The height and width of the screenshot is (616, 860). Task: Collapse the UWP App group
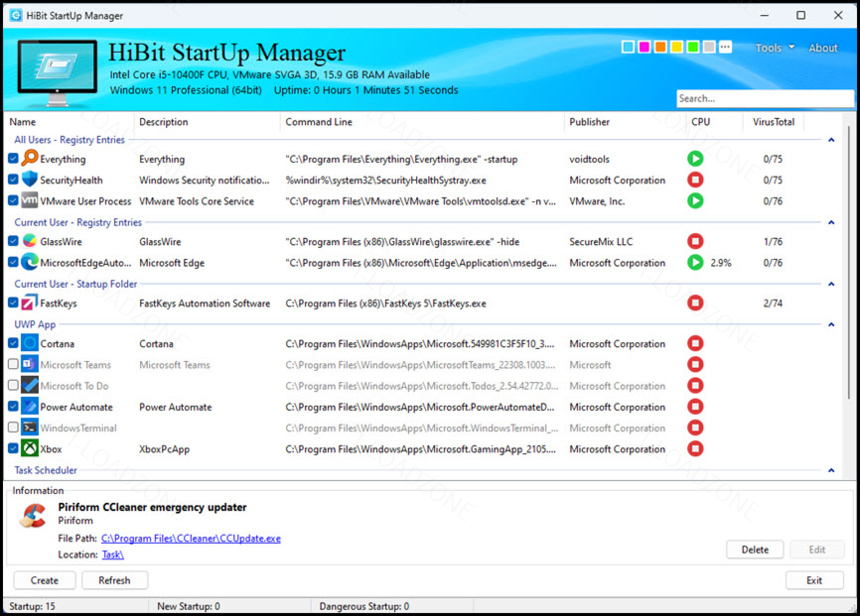(x=831, y=324)
